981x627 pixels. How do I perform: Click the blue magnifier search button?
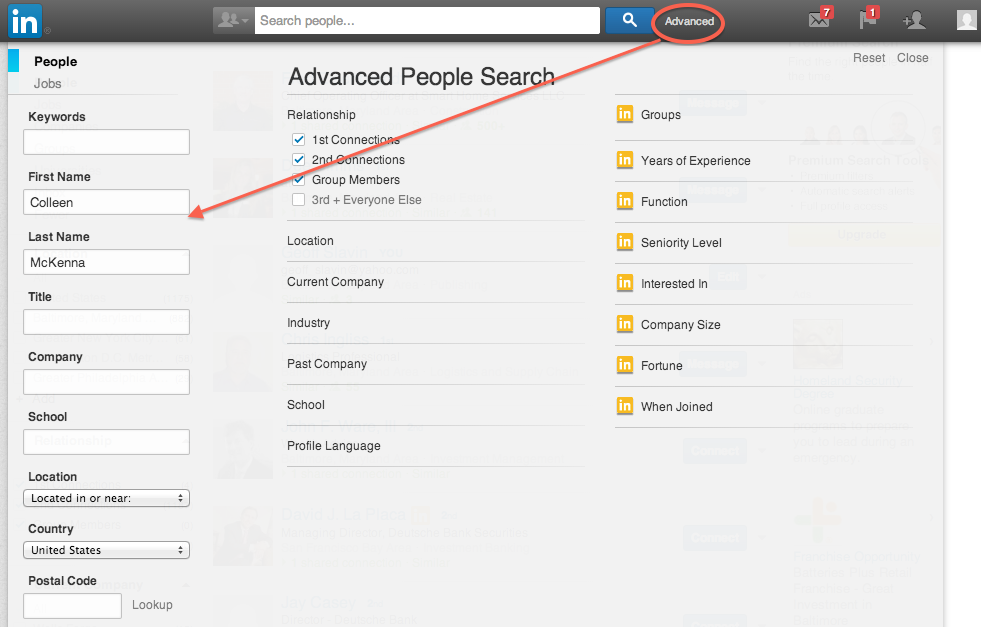click(629, 21)
